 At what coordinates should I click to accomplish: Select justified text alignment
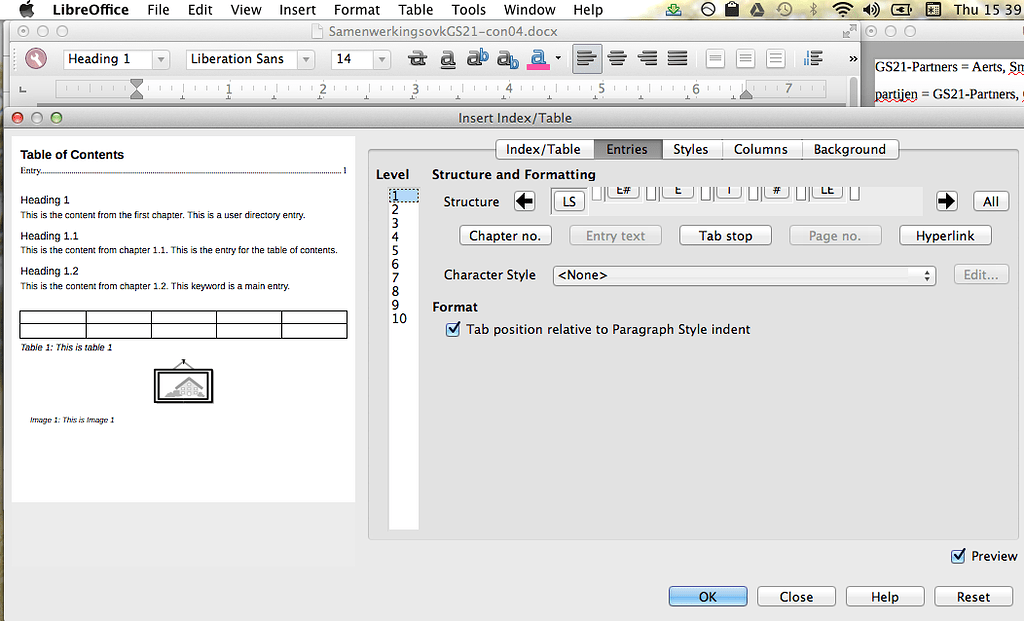click(x=677, y=59)
